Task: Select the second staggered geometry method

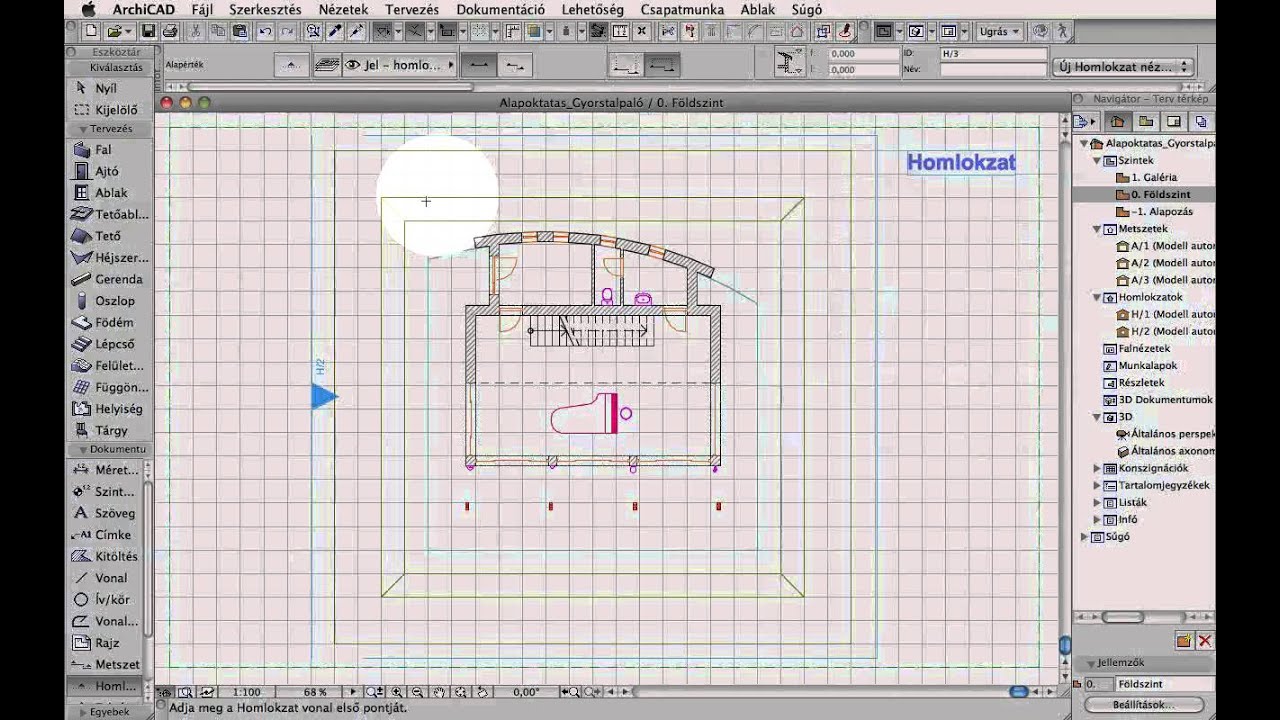Action: click(514, 65)
